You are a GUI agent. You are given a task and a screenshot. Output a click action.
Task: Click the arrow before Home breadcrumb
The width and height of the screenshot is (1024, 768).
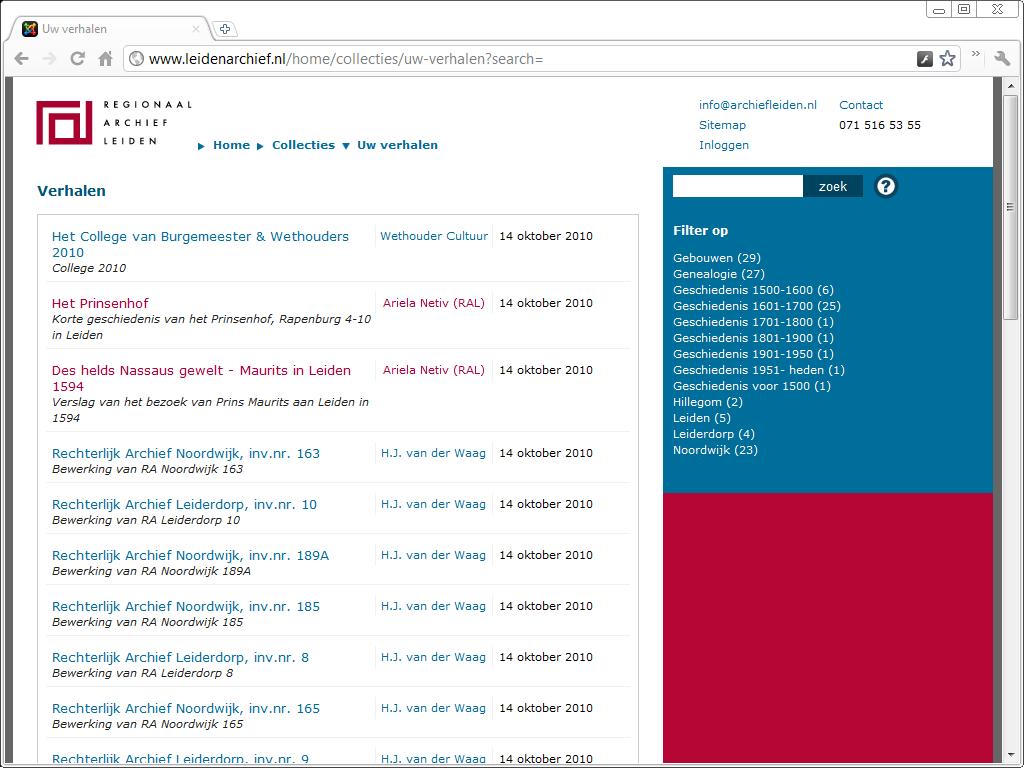202,146
